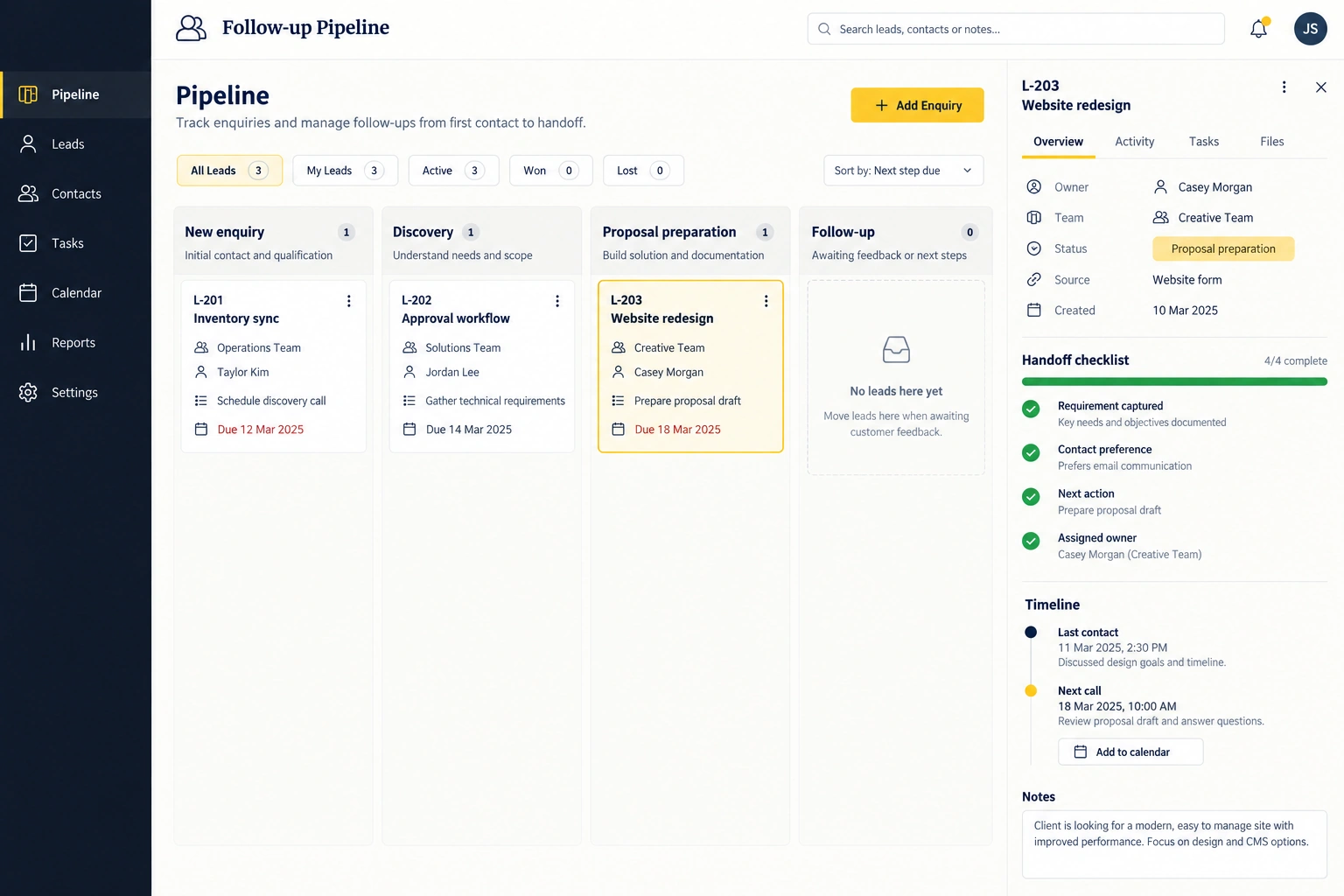This screenshot has height=896, width=1344.
Task: Click the Source link icon in overview
Action: point(1033,279)
